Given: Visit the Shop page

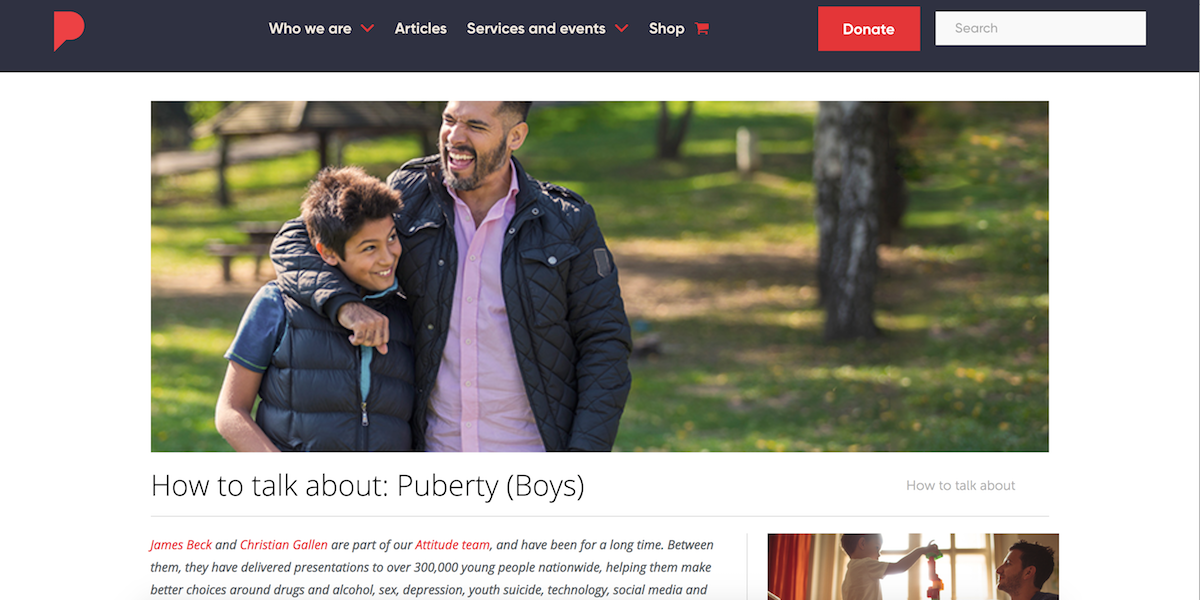Looking at the screenshot, I should [x=666, y=28].
